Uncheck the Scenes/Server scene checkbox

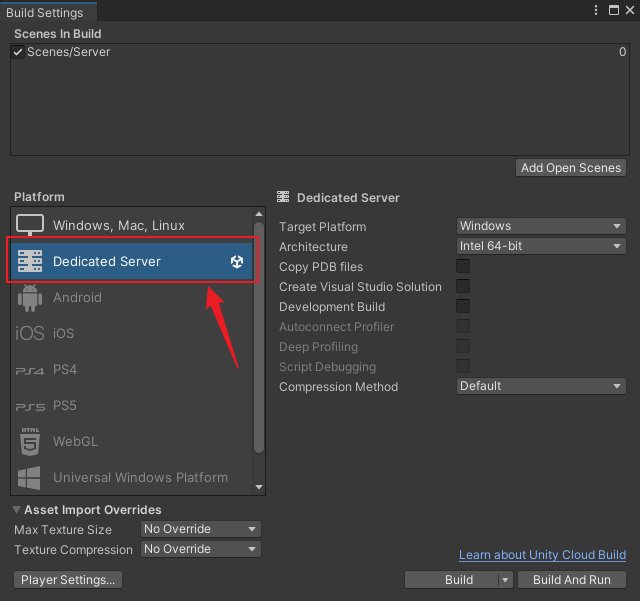(18, 52)
